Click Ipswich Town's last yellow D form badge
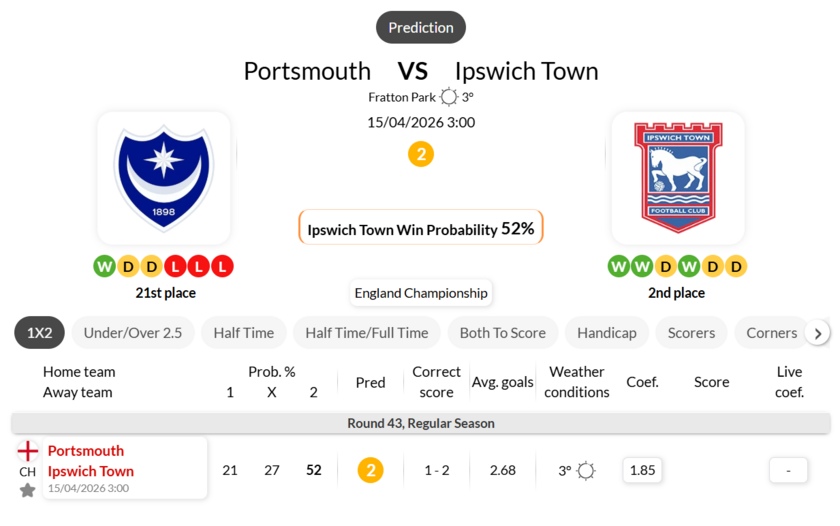This screenshot has height=526, width=840. tap(736, 266)
